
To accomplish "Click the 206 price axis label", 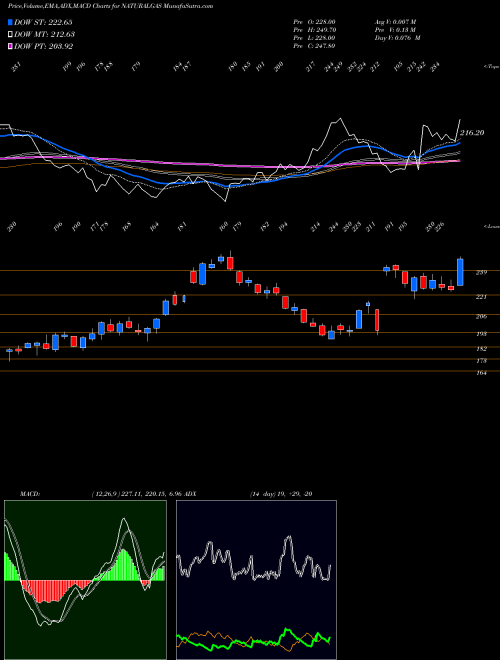I will pos(481,317).
